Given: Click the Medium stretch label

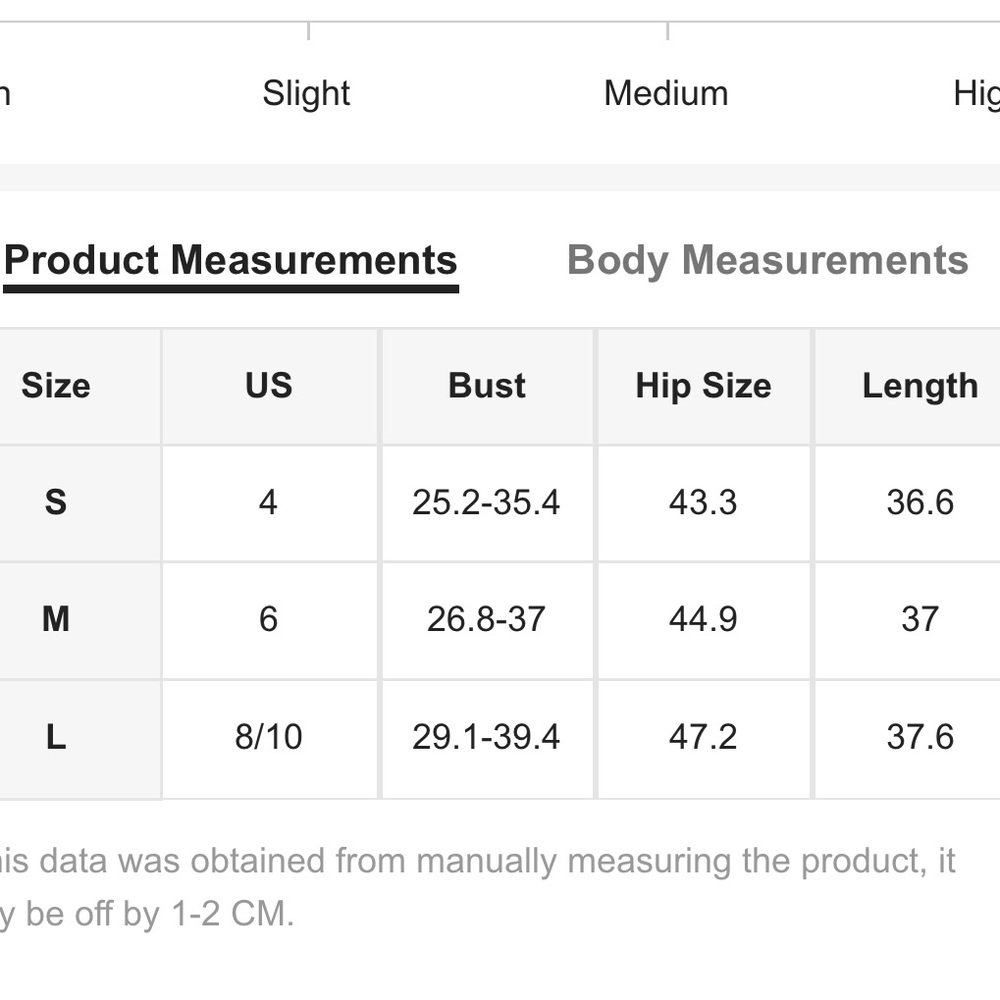Looking at the screenshot, I should tap(666, 93).
